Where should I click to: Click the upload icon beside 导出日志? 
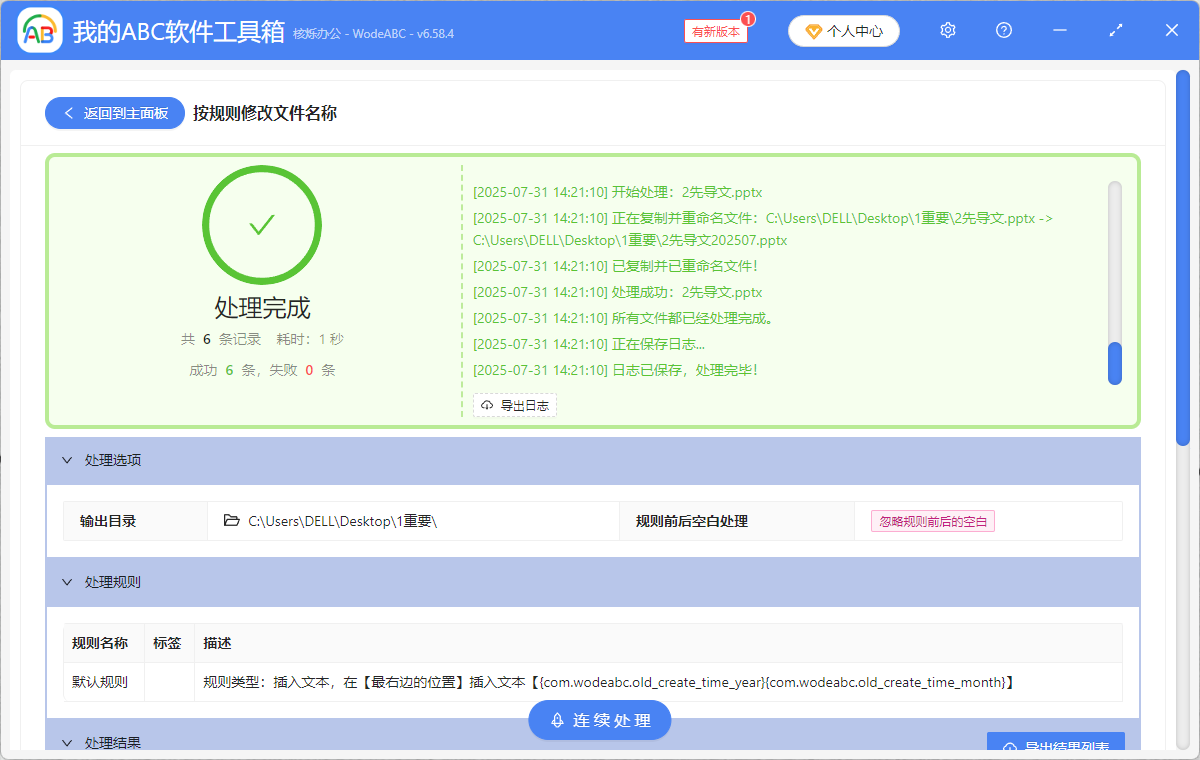point(488,405)
